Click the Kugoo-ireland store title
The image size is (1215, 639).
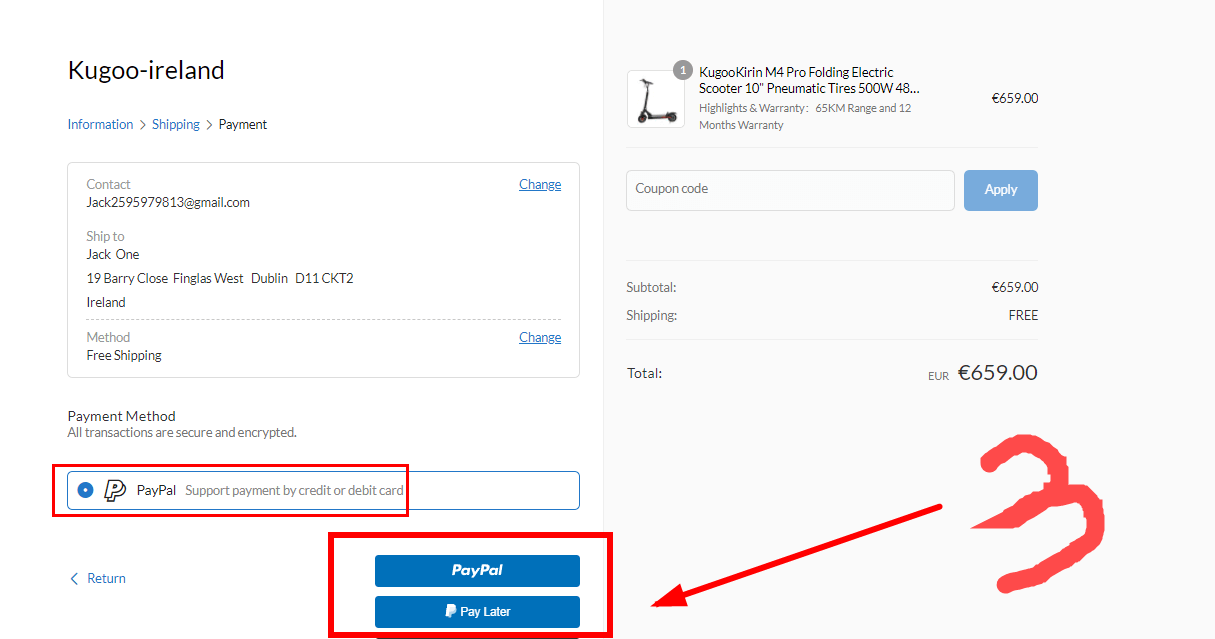coord(146,70)
